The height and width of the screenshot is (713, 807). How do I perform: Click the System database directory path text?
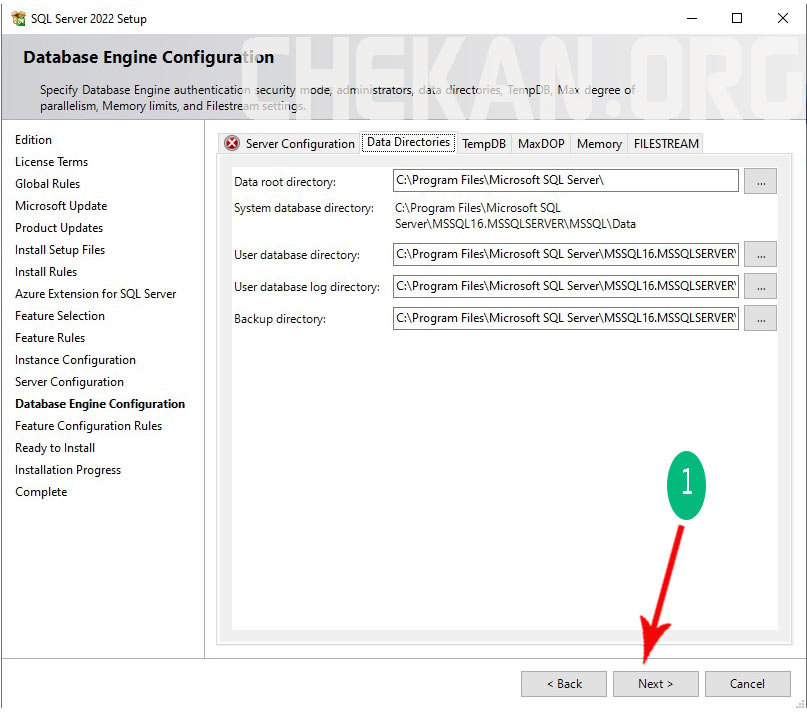tap(515, 216)
